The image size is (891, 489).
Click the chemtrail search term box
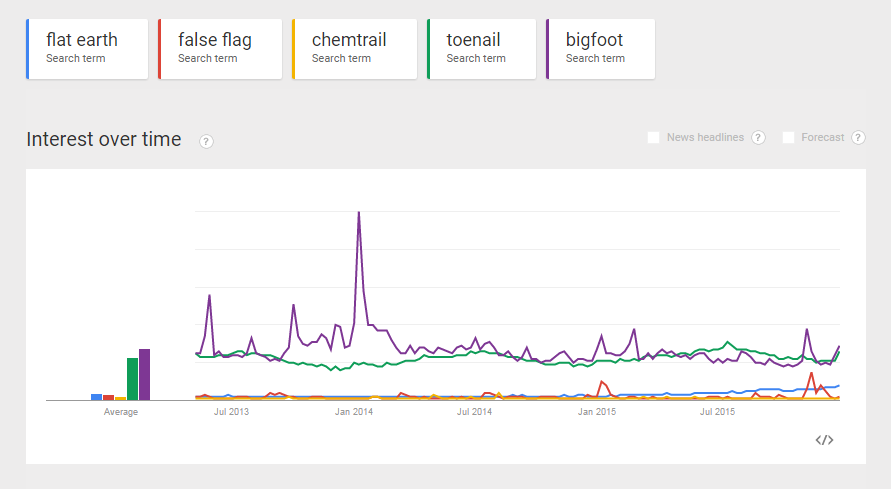(x=354, y=48)
